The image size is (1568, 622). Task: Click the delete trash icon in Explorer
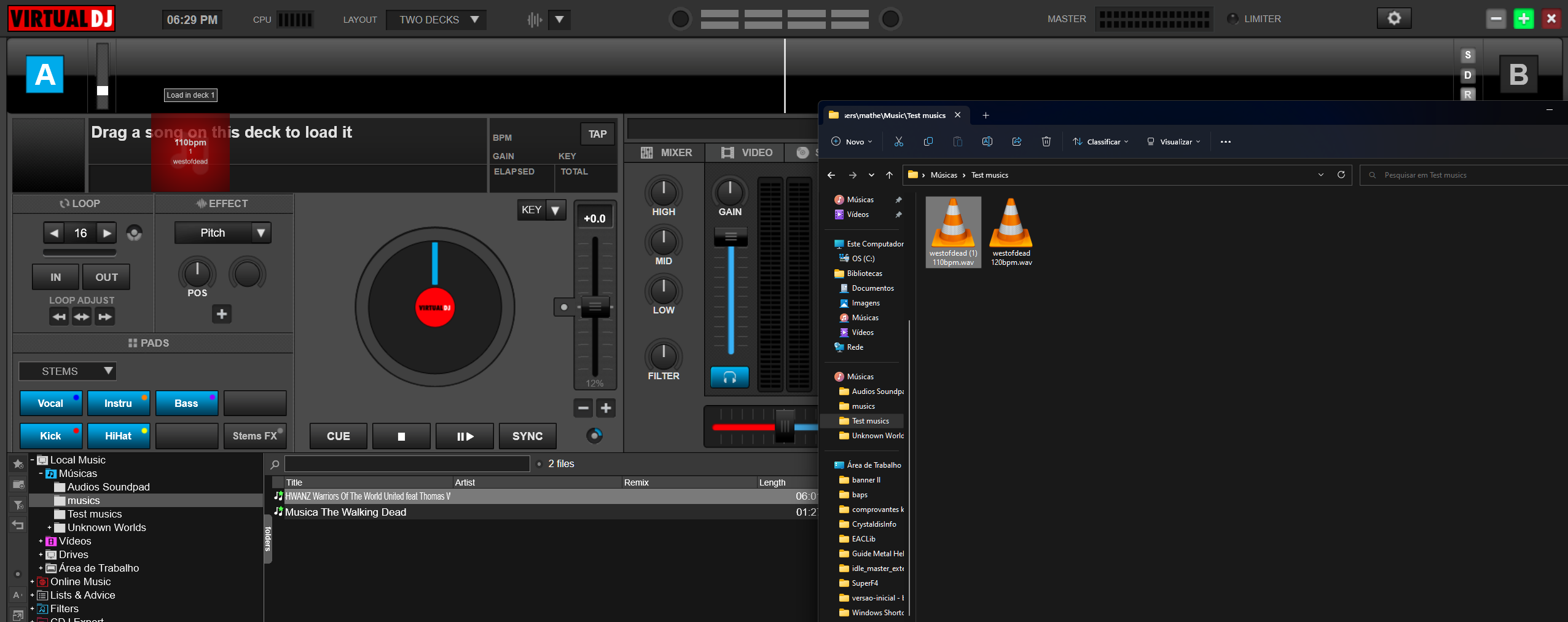[x=1046, y=141]
